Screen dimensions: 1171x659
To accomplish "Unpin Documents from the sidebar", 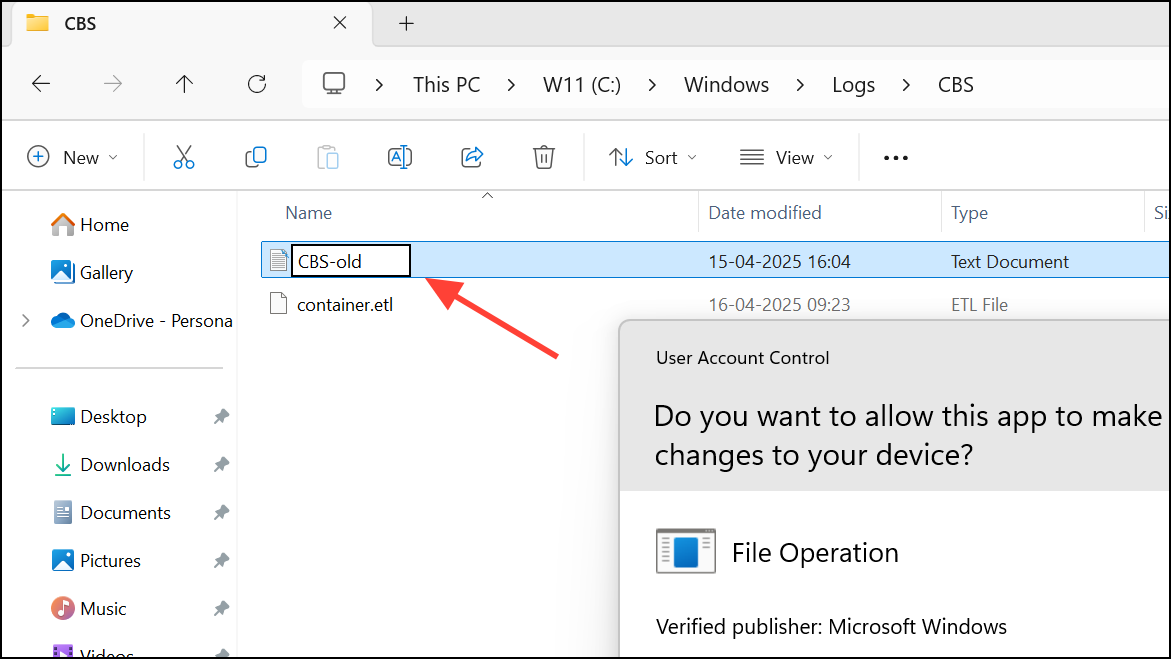I will (221, 512).
